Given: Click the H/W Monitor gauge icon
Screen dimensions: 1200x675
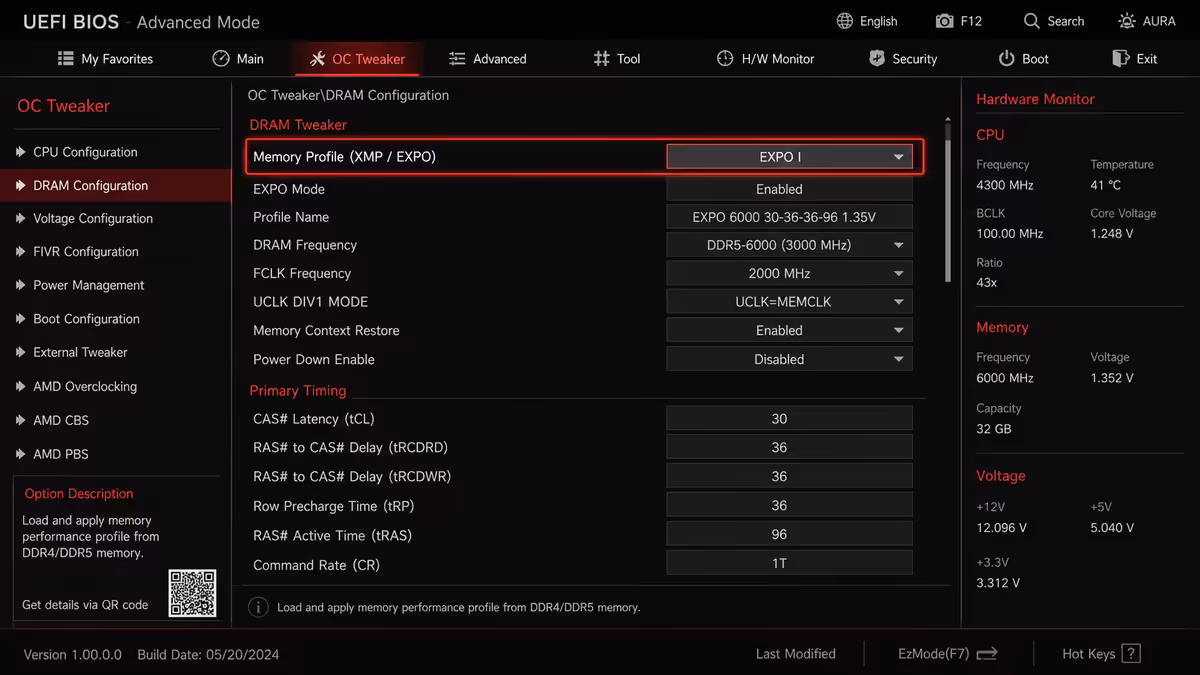Looking at the screenshot, I should pyautogui.click(x=725, y=59).
